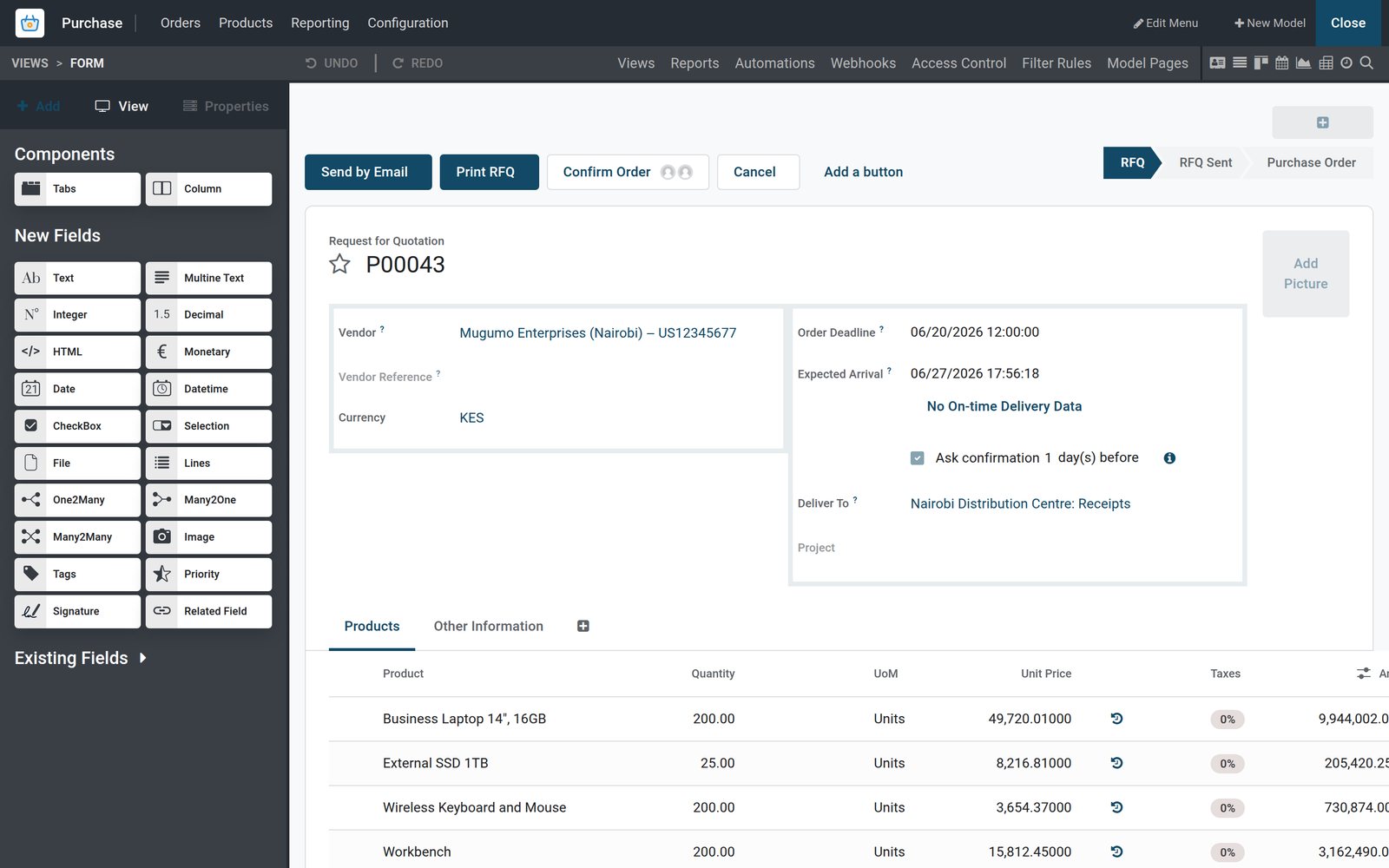1389x868 pixels.
Task: Switch to the Kanban view icon
Action: coord(1261,62)
